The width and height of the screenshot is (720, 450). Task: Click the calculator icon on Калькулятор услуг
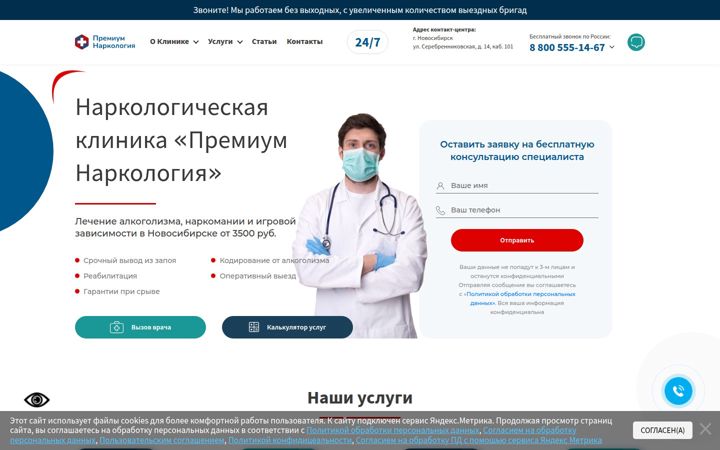click(x=254, y=327)
